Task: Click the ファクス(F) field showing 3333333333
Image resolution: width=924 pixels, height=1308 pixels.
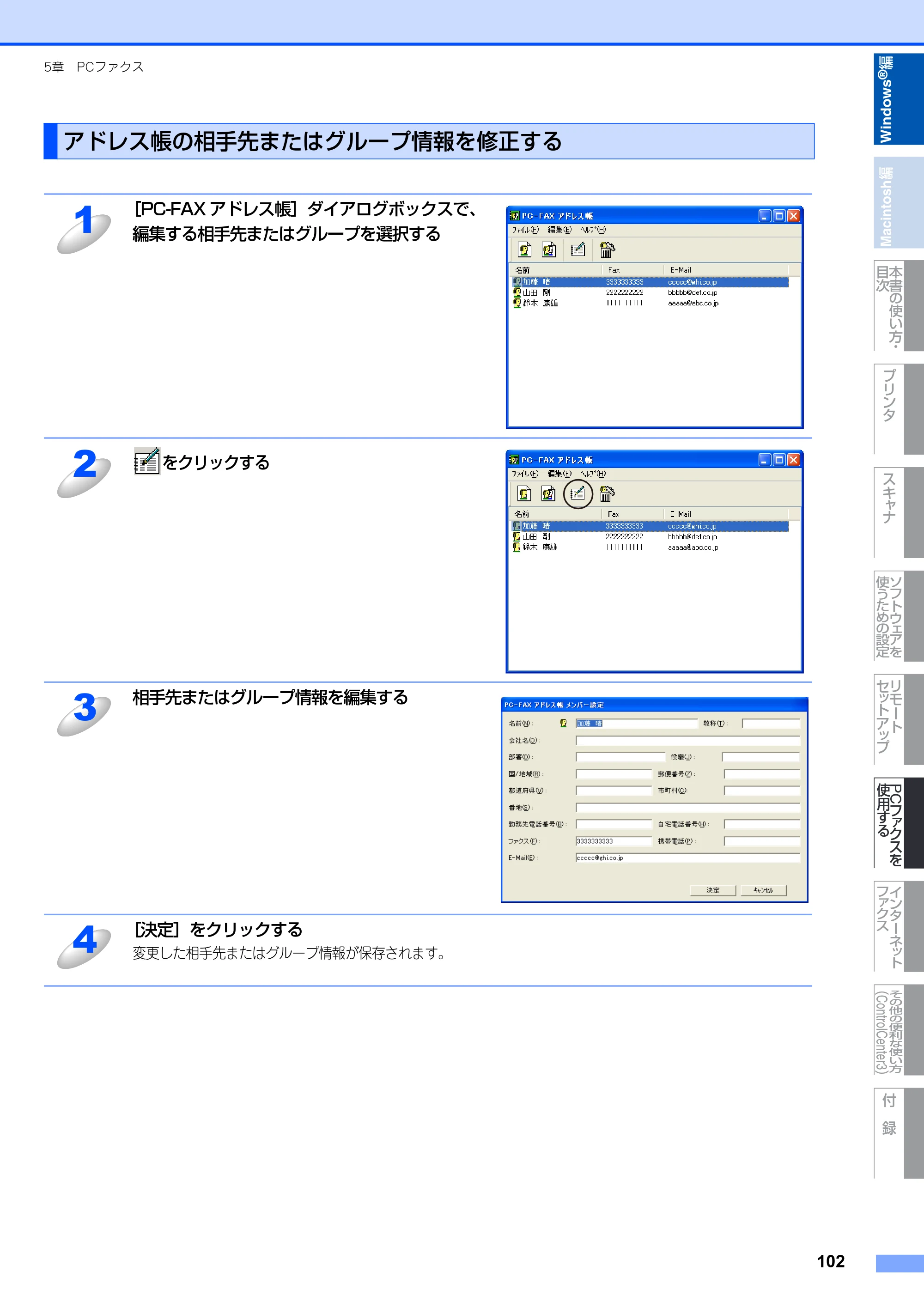Action: (614, 841)
